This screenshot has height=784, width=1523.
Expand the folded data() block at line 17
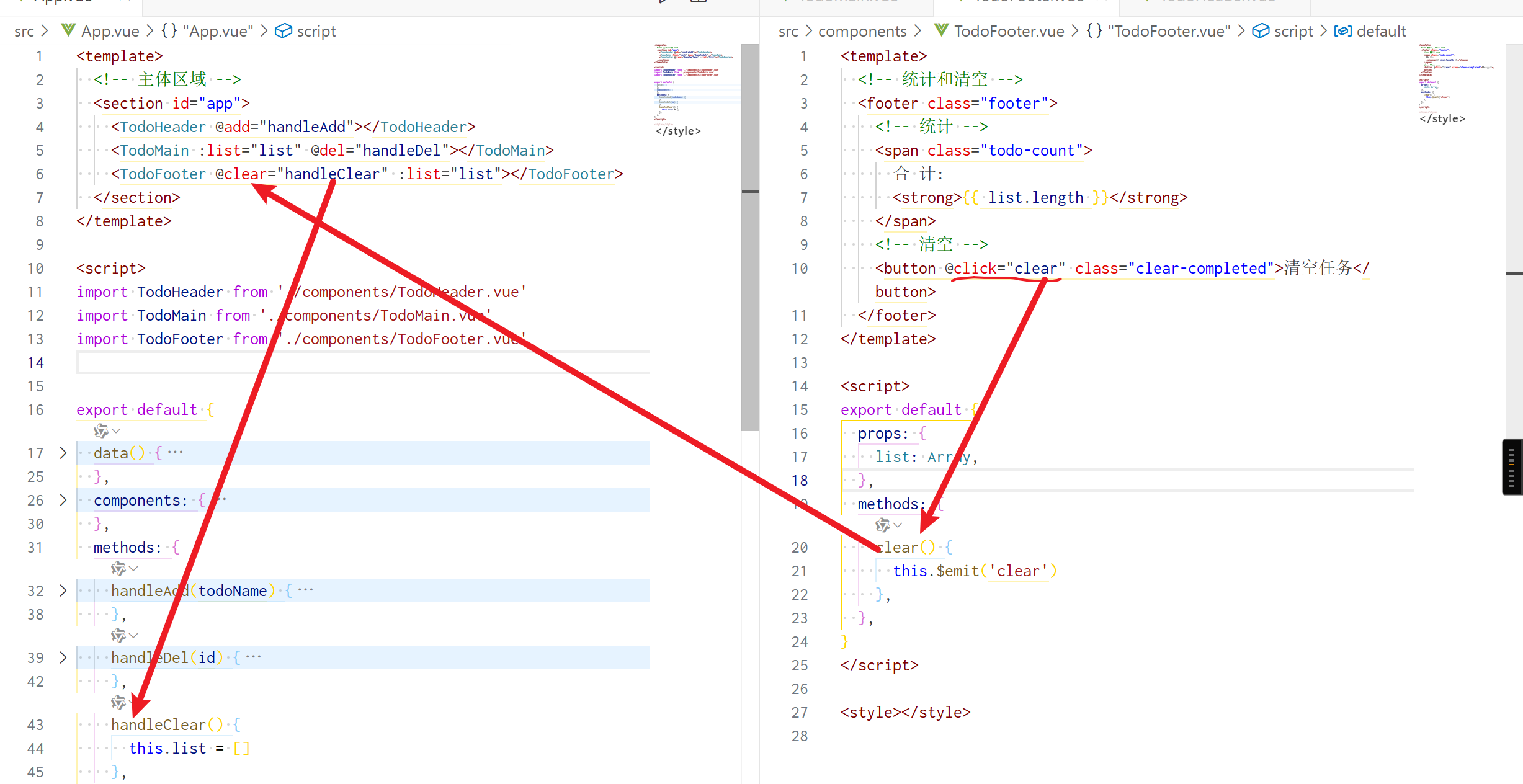coord(63,453)
